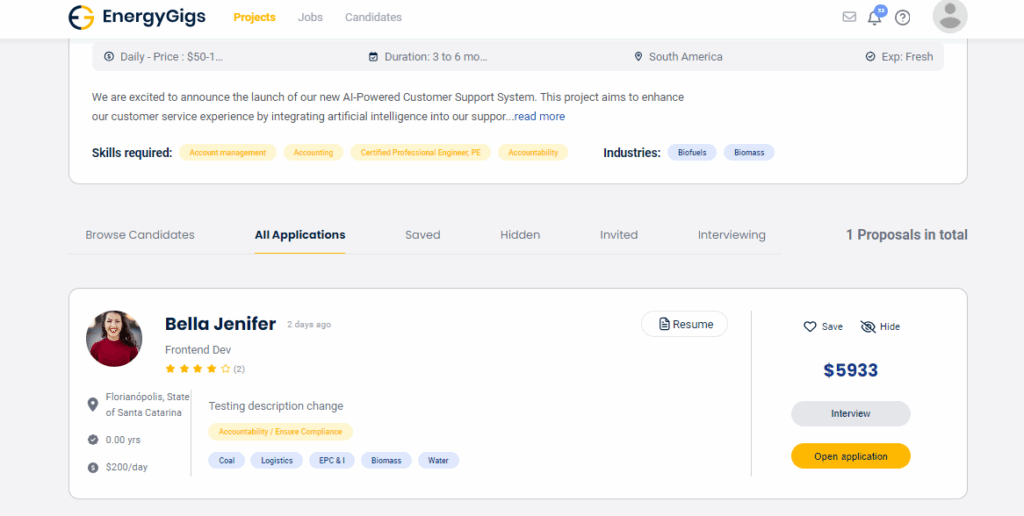
Task: Open the user profile avatar
Action: [949, 16]
